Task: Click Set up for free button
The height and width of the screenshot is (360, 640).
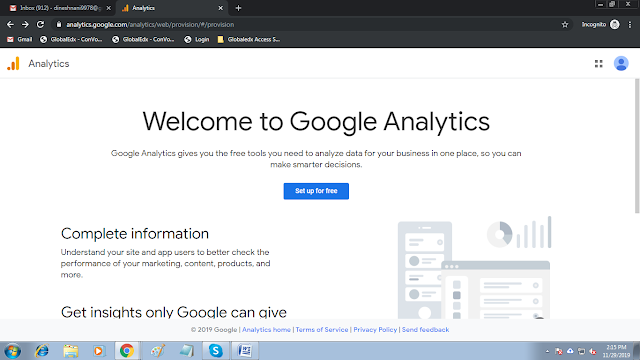Action: tap(316, 191)
